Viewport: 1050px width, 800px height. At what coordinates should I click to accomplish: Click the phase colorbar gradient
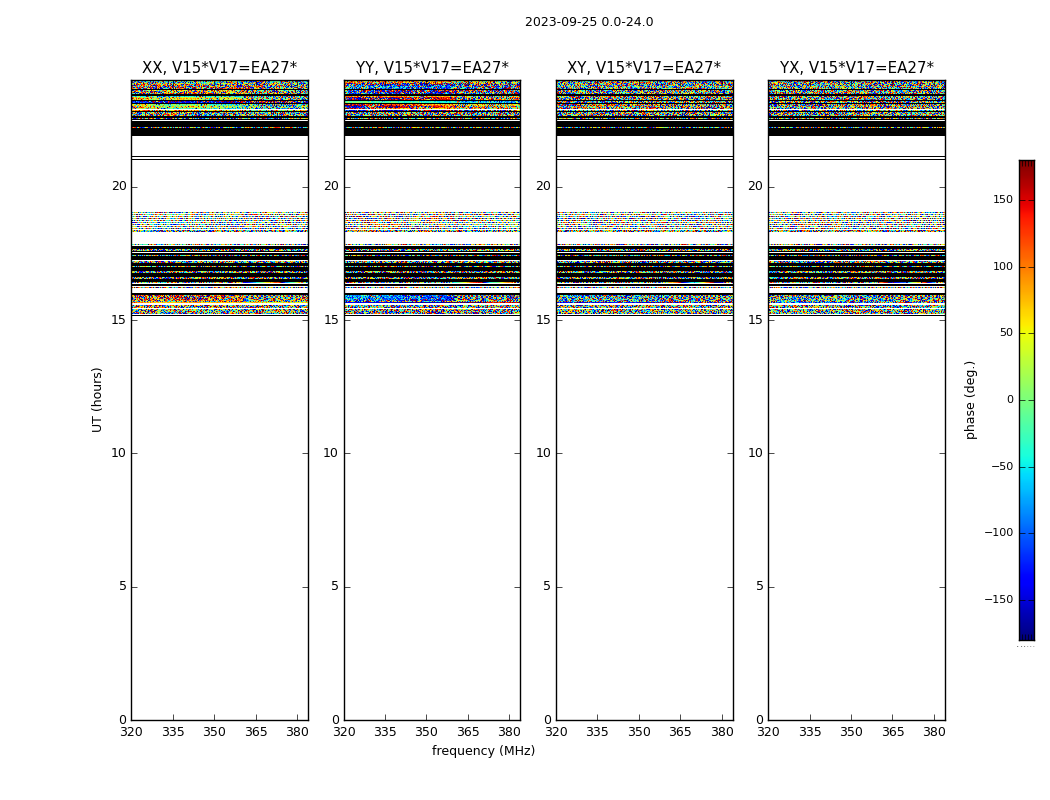[1027, 400]
